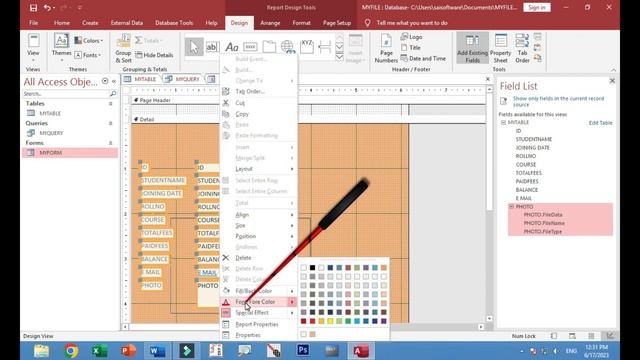Choose the Label (Aa) control tool

click(231, 47)
